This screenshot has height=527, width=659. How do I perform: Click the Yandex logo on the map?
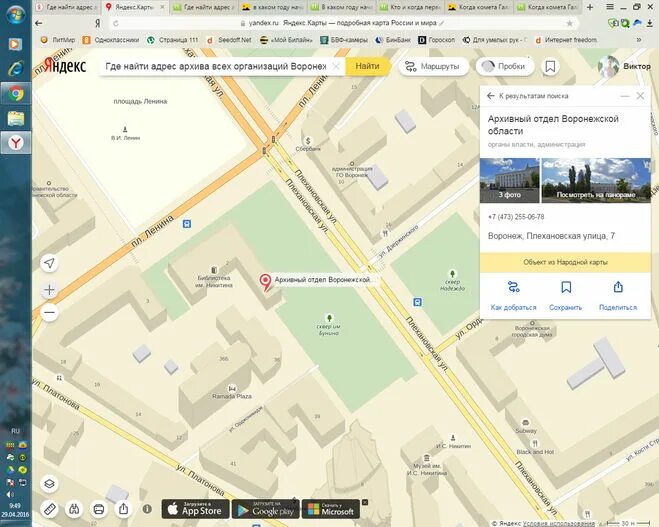click(x=65, y=66)
